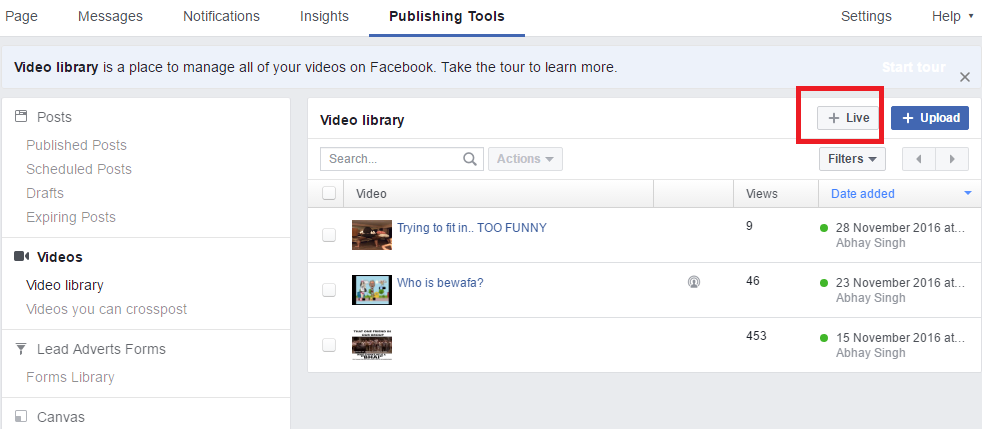This screenshot has height=429, width=982.
Task: Open the Notifications tab
Action: coord(221,16)
